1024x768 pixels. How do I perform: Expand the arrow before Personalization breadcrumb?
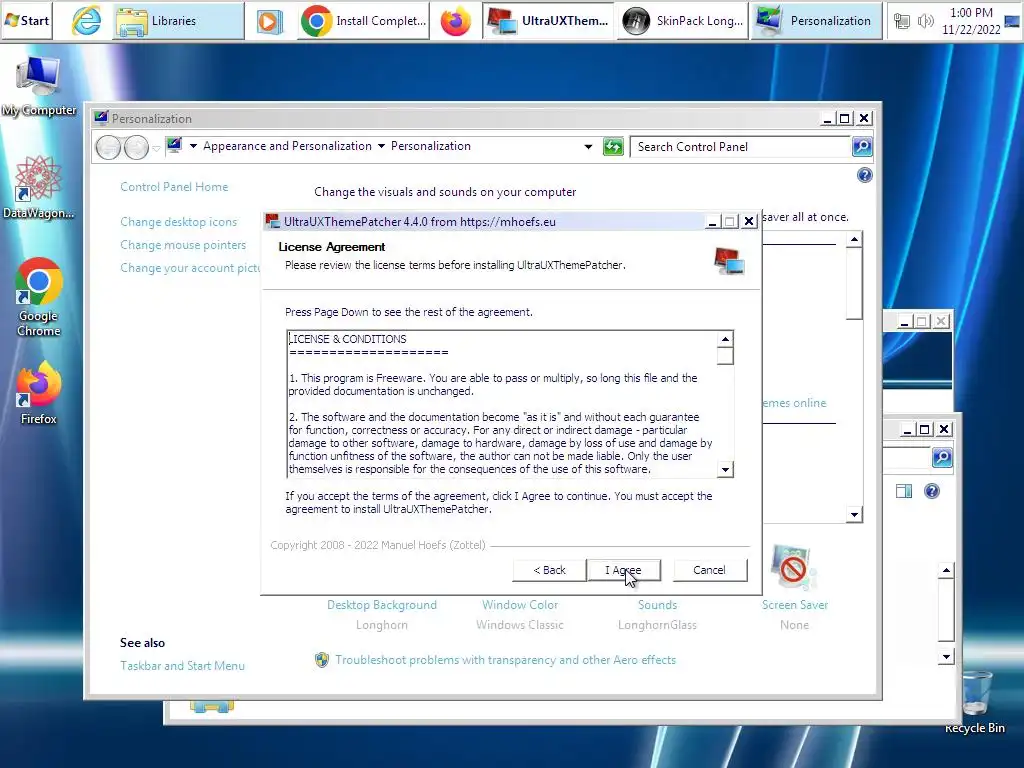tap(381, 146)
